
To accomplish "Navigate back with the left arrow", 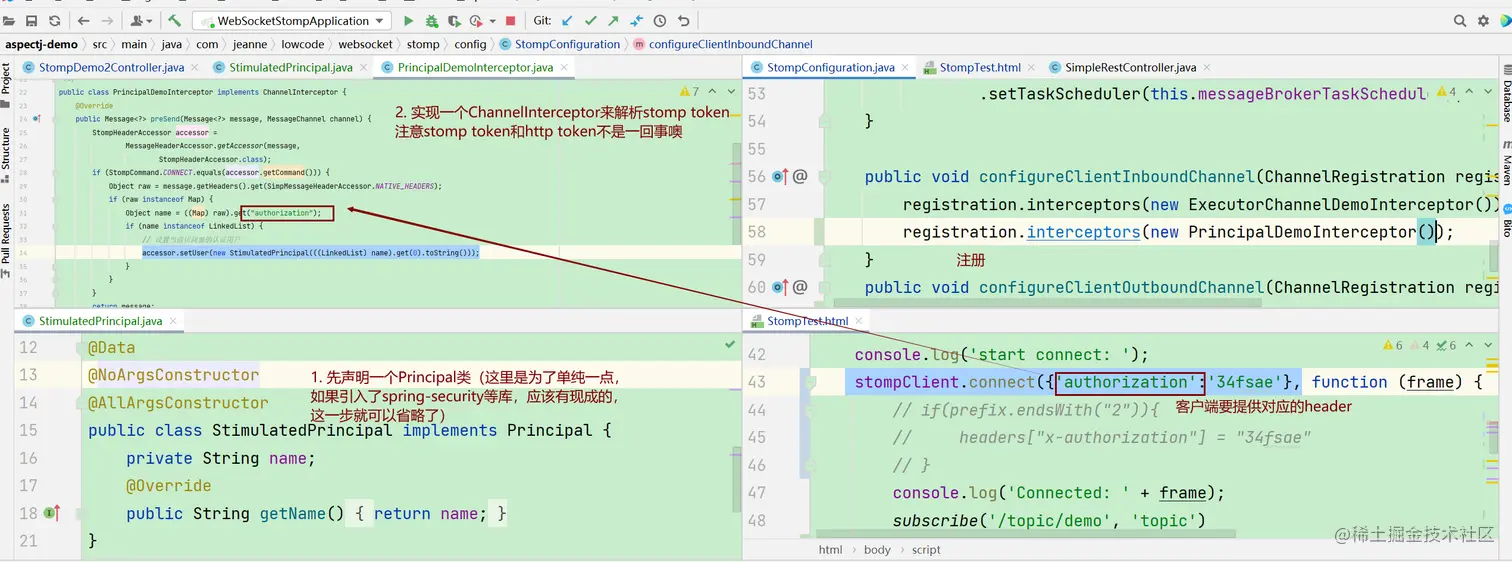I will coord(83,21).
